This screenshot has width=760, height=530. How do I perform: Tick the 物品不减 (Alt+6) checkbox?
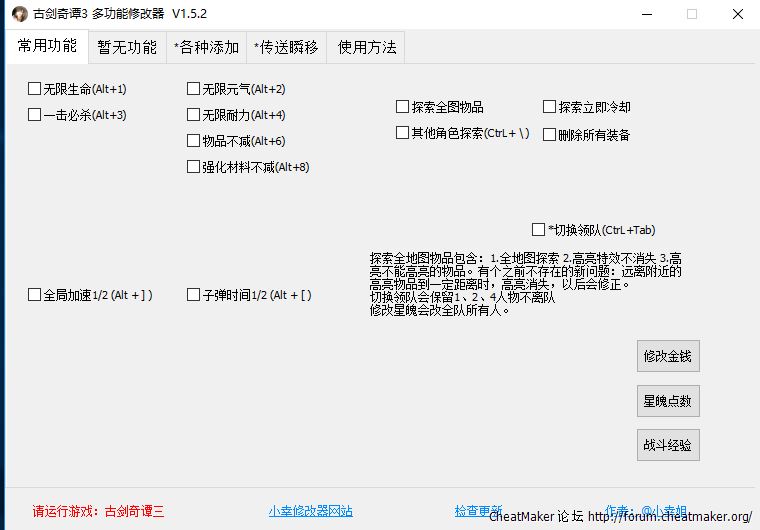pyautogui.click(x=194, y=141)
